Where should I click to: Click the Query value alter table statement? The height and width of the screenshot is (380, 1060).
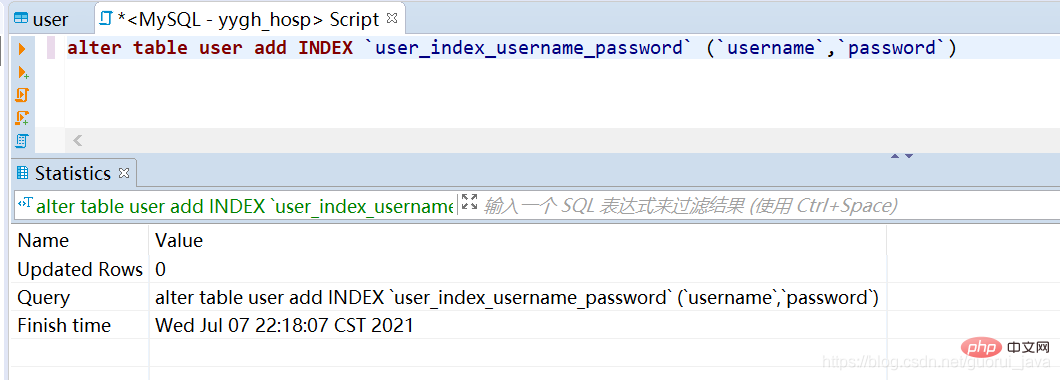(516, 298)
